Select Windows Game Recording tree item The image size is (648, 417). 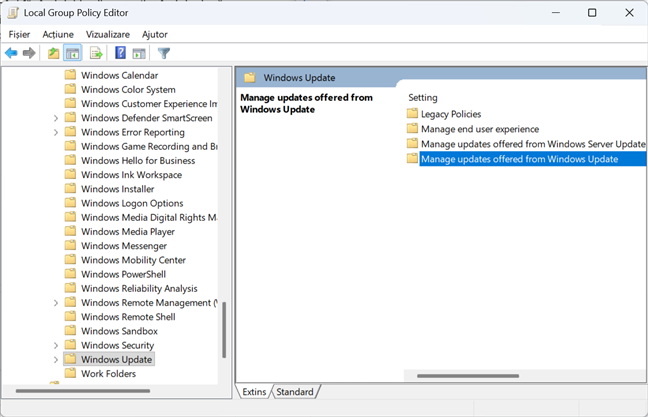[149, 146]
